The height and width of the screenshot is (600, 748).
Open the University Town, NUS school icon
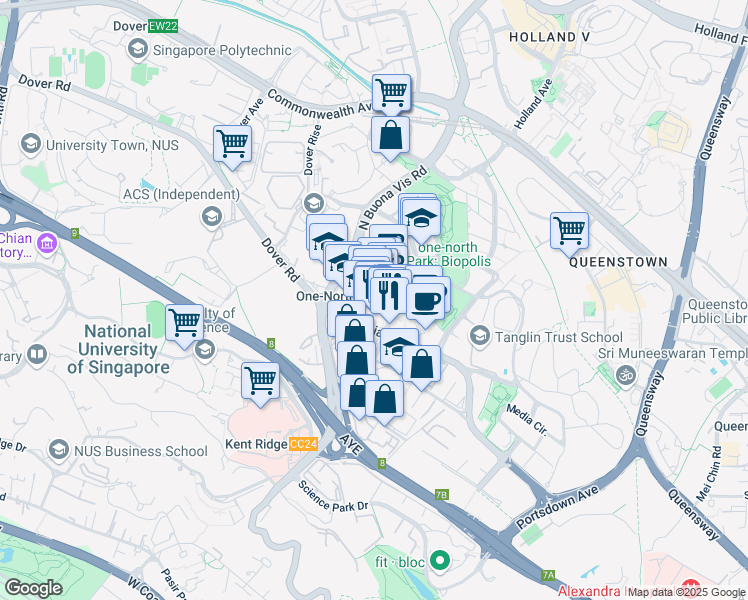point(31,144)
